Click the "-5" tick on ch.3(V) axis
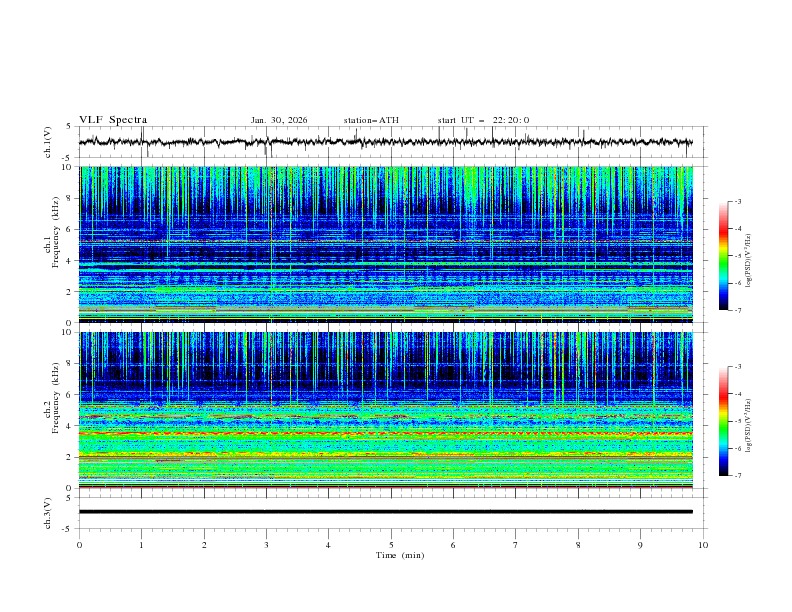 (68, 529)
